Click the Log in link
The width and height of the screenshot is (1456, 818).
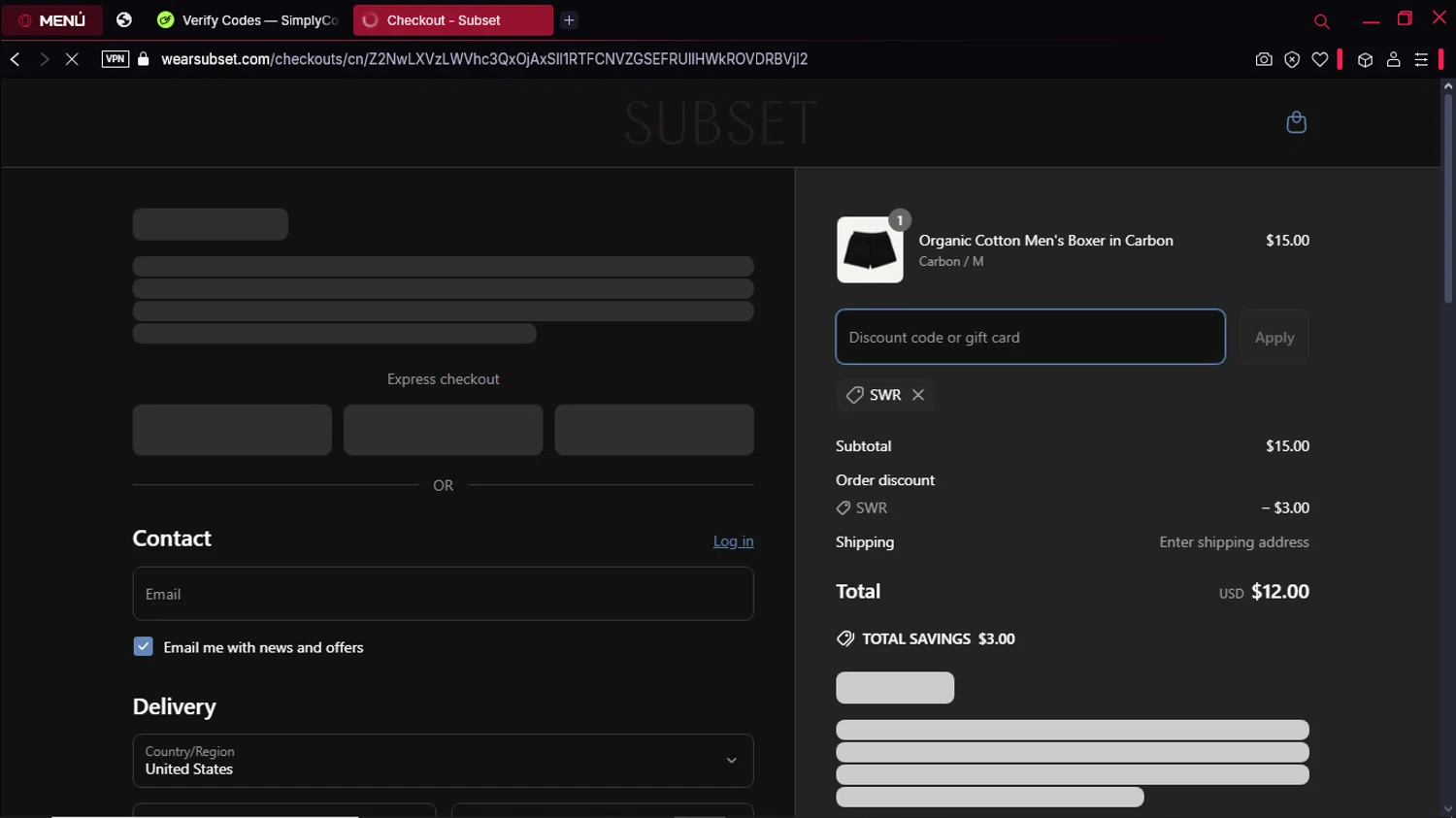coord(733,541)
